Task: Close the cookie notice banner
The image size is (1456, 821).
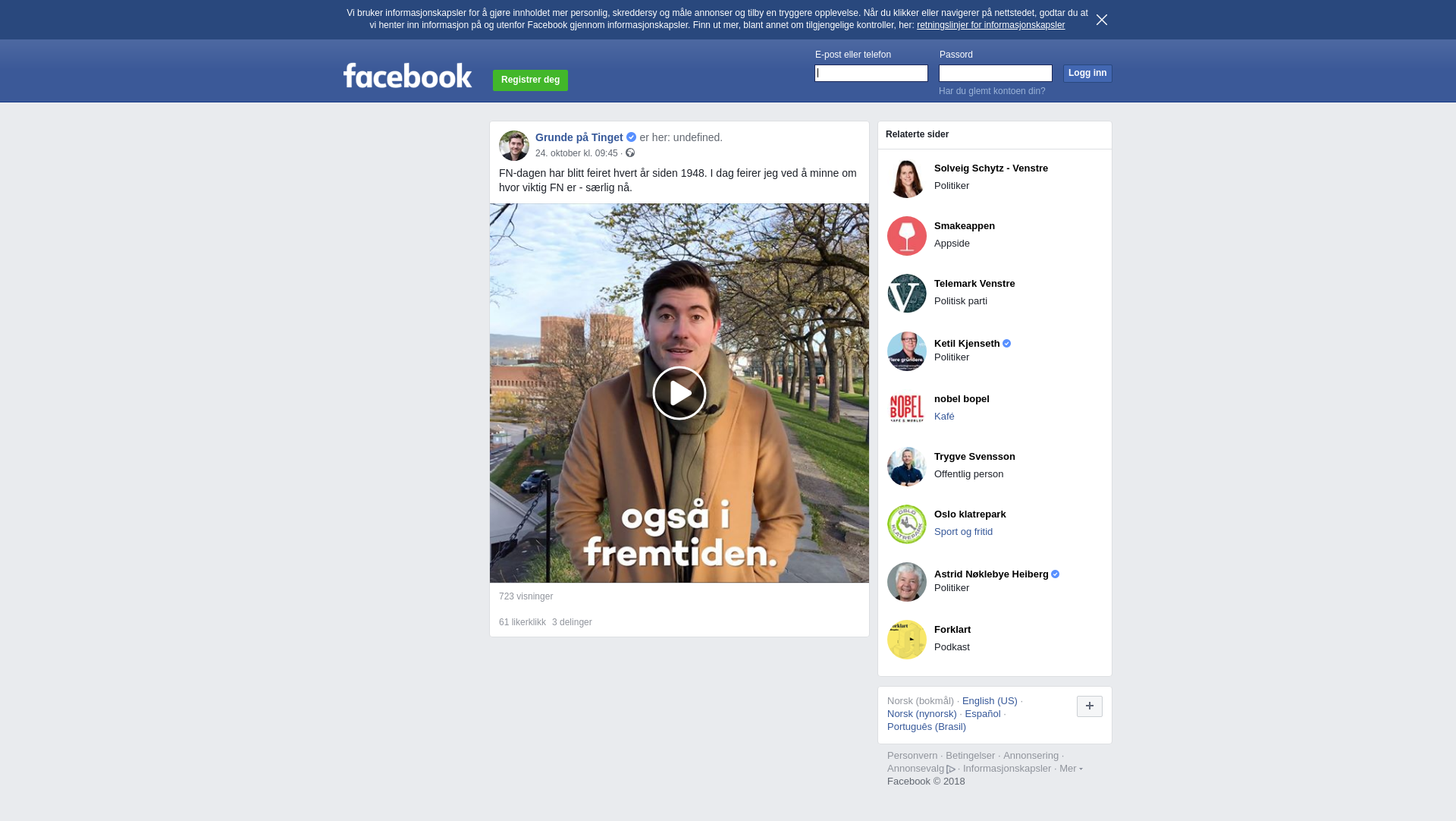Action: tap(1102, 20)
